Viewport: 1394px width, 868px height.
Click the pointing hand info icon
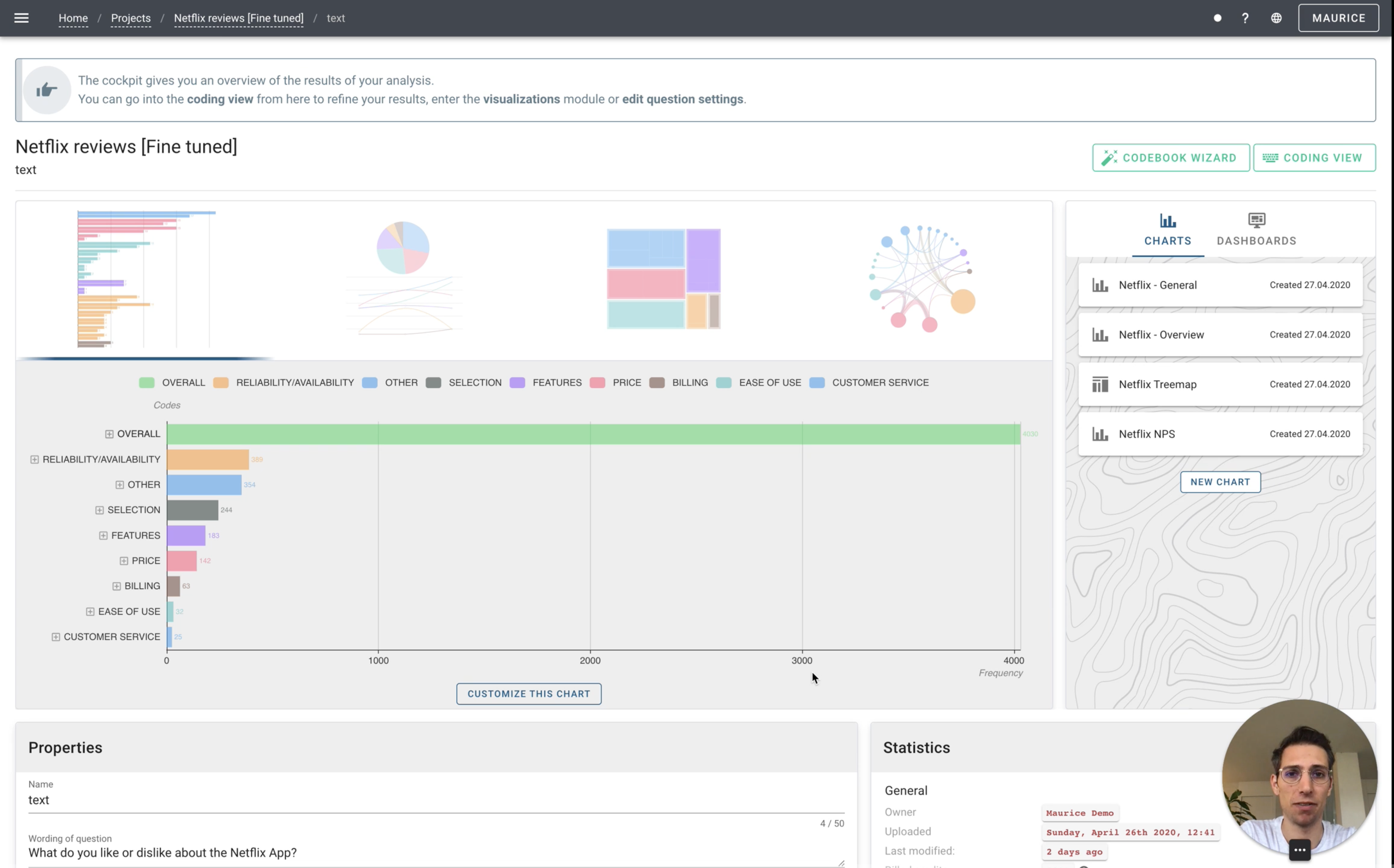coord(47,90)
